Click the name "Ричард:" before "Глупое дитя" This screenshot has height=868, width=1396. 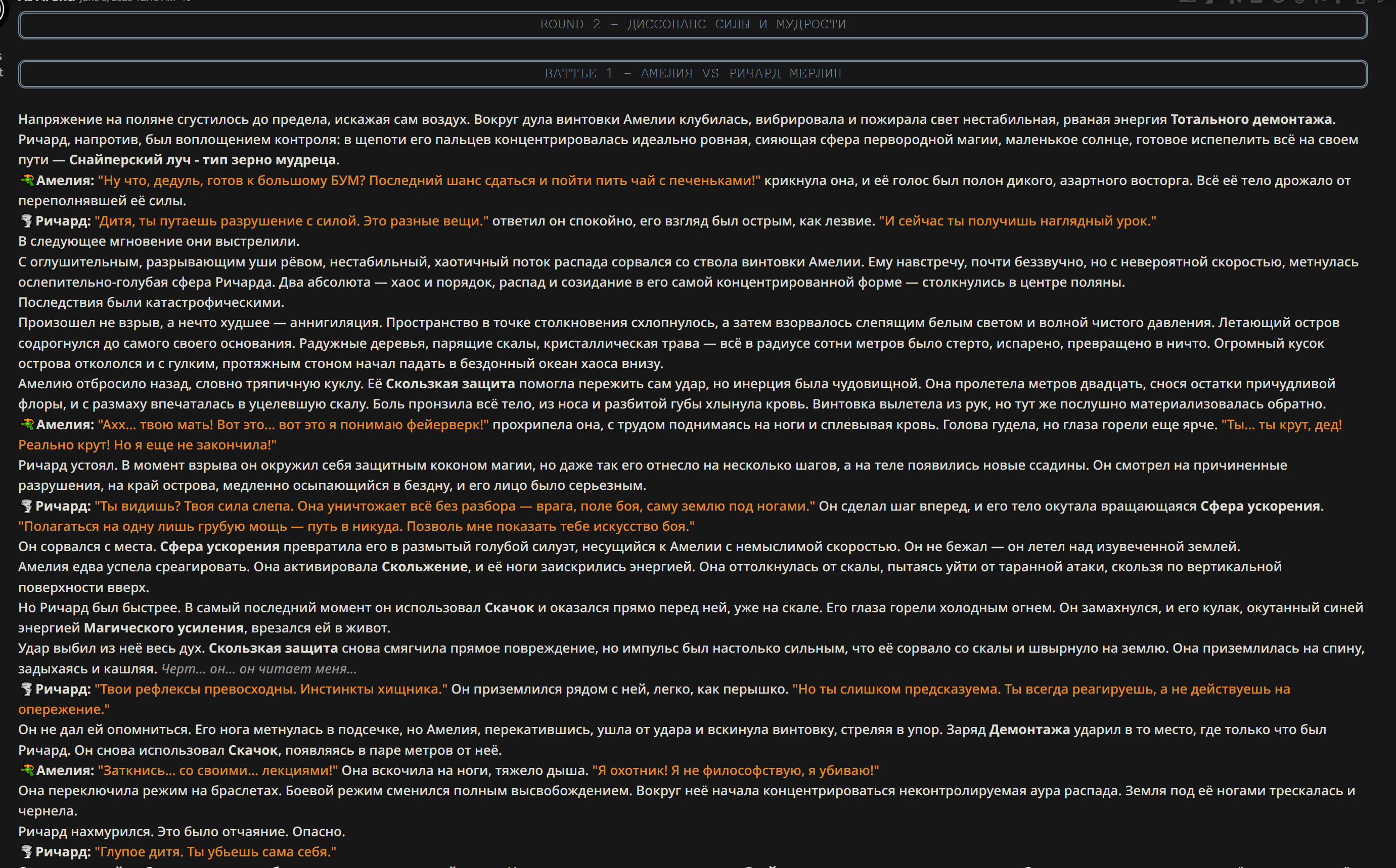coord(63,852)
